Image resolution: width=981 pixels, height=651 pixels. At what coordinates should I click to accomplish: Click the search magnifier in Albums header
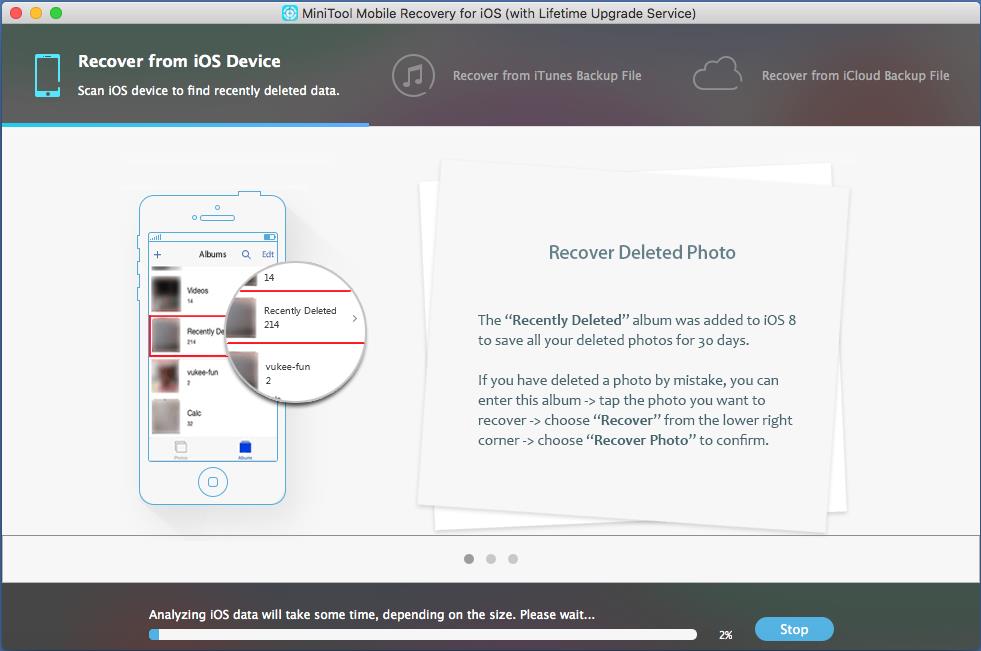247,255
